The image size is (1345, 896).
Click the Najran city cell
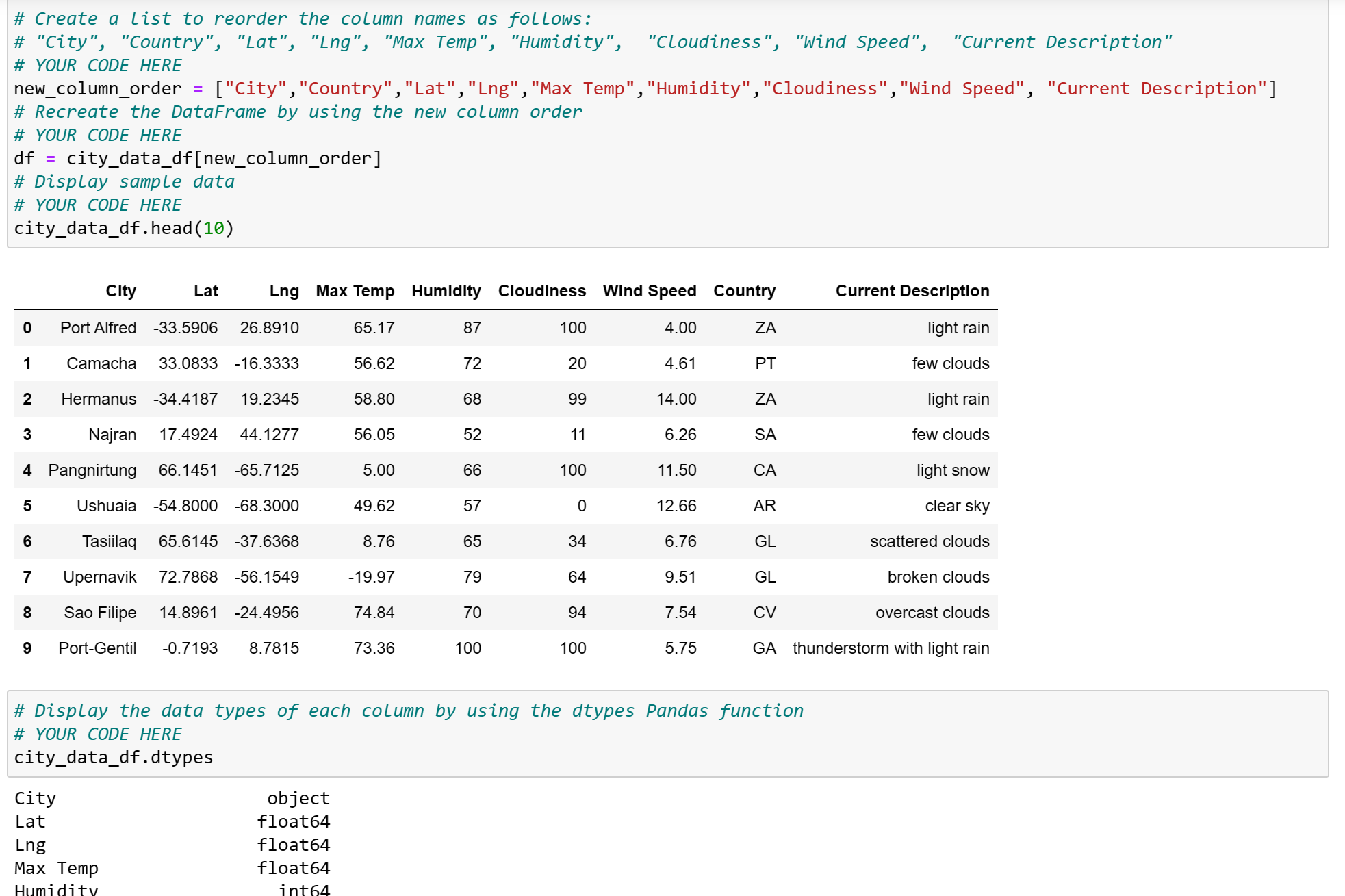(x=112, y=435)
